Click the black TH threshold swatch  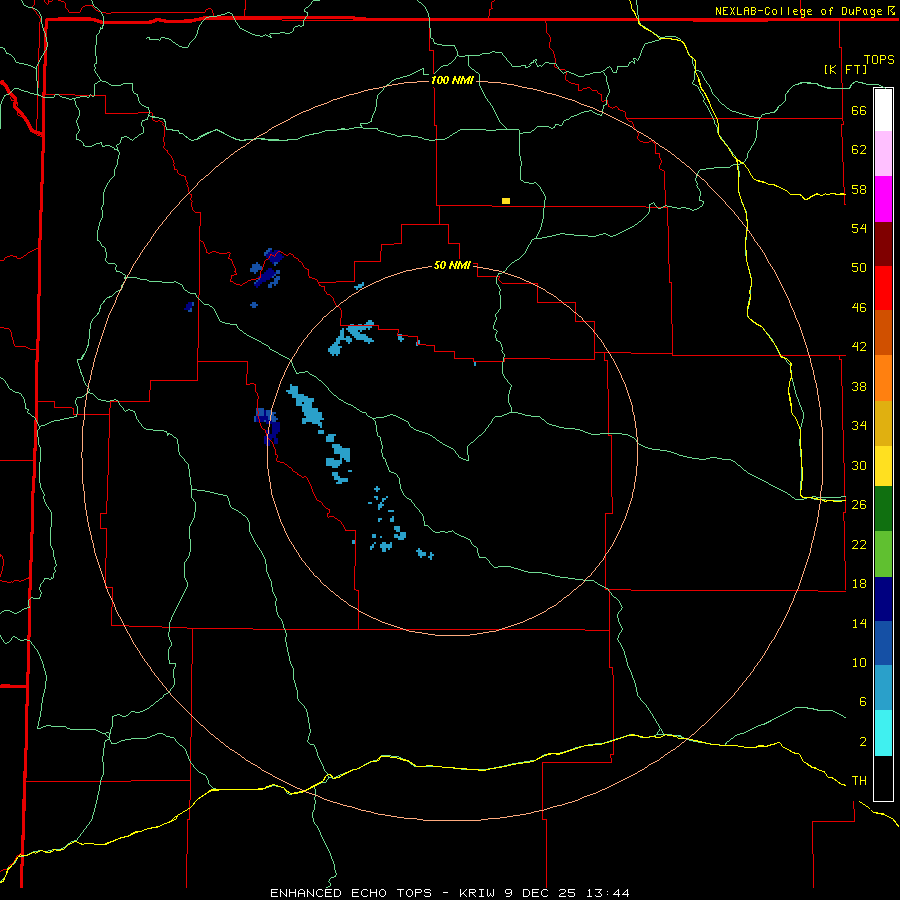(x=883, y=778)
